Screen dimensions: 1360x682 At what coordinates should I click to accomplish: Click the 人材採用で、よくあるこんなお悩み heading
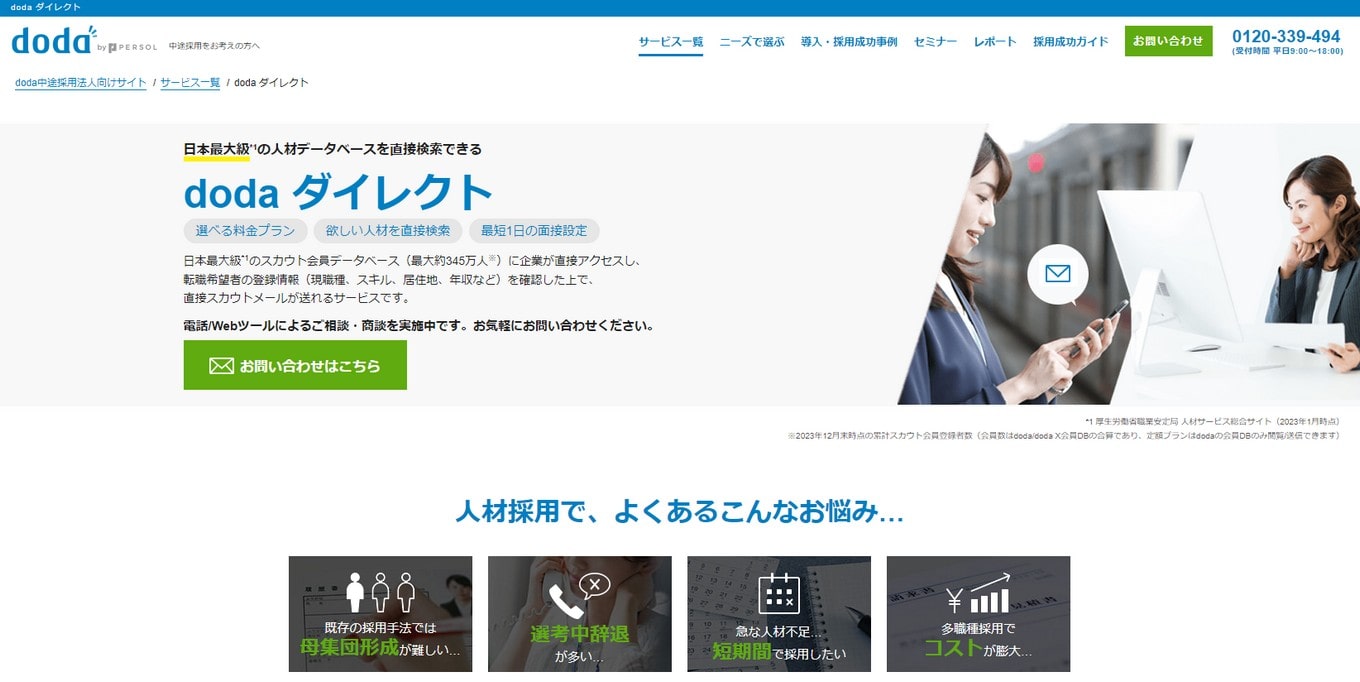click(680, 512)
